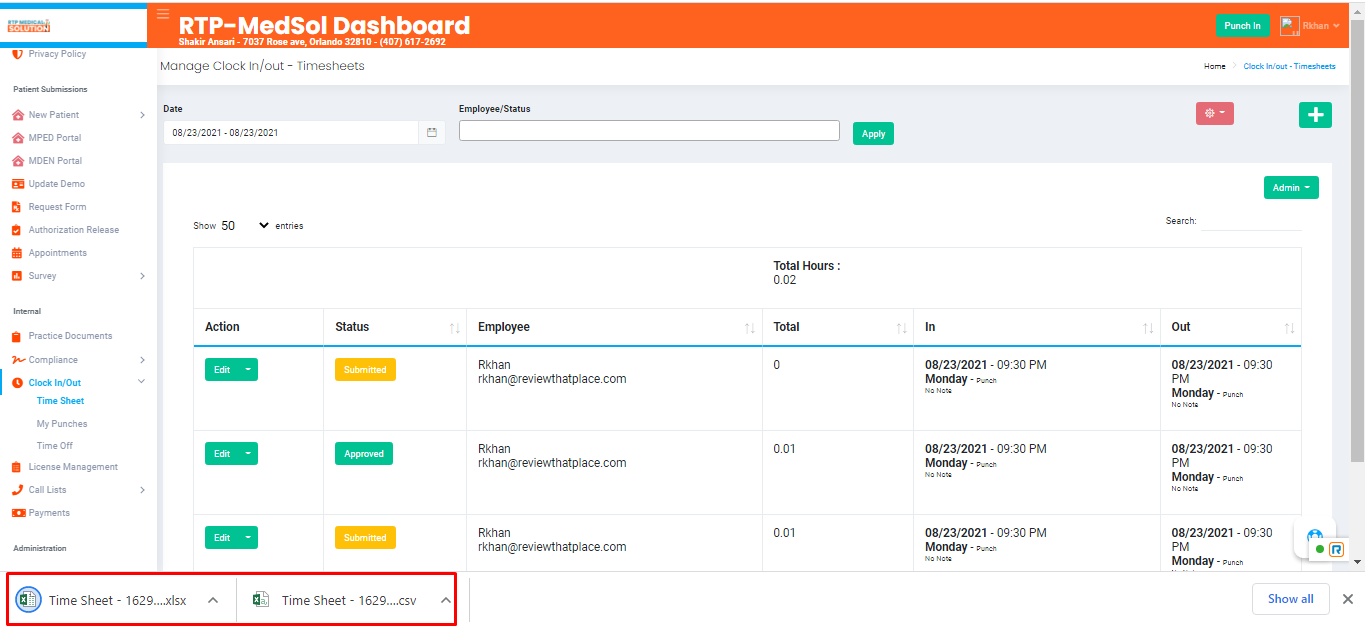This screenshot has height=627, width=1365.
Task: Click Show all downloads button
Action: 1291,599
